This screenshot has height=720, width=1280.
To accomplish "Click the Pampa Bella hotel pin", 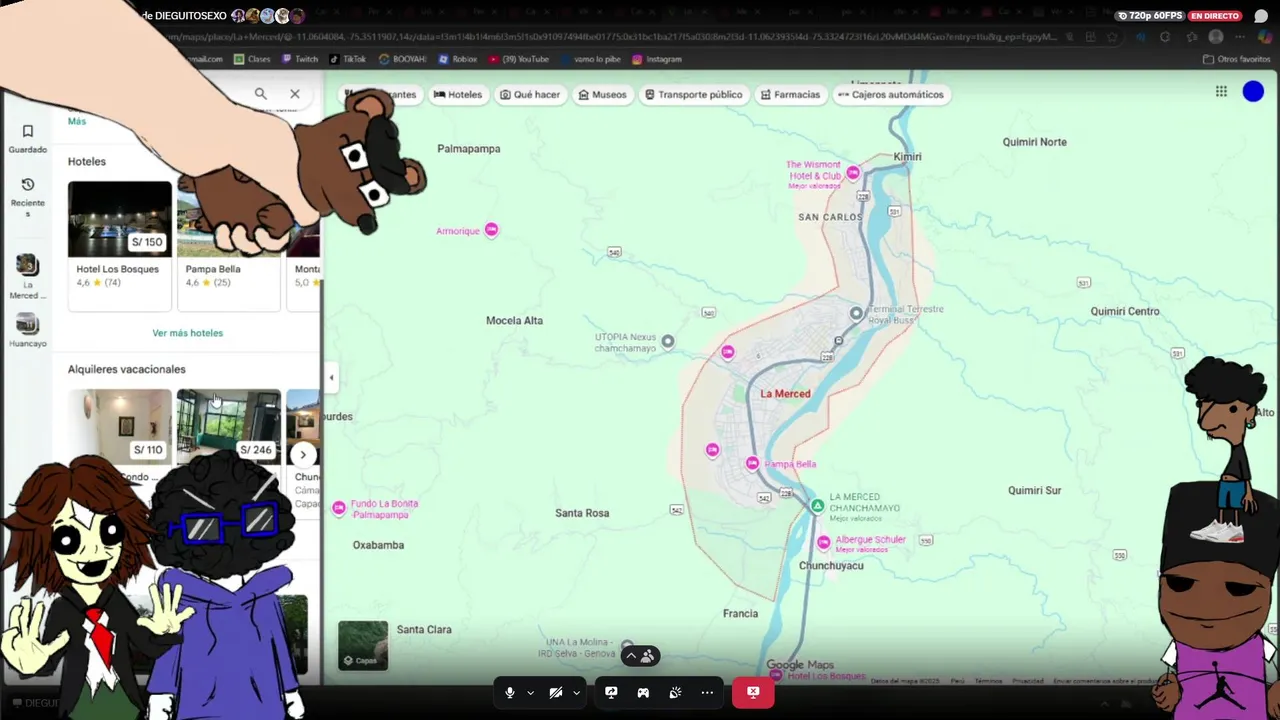I will [752, 463].
